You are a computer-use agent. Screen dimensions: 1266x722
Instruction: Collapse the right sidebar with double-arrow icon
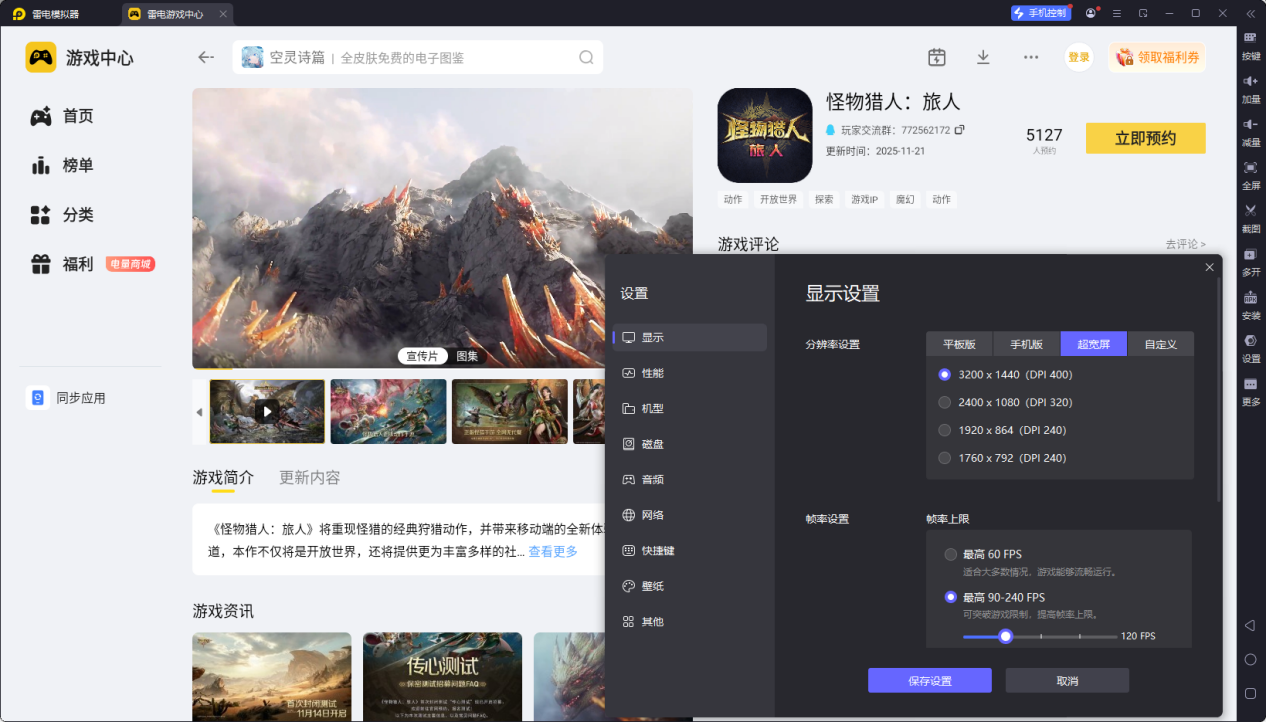1250,13
